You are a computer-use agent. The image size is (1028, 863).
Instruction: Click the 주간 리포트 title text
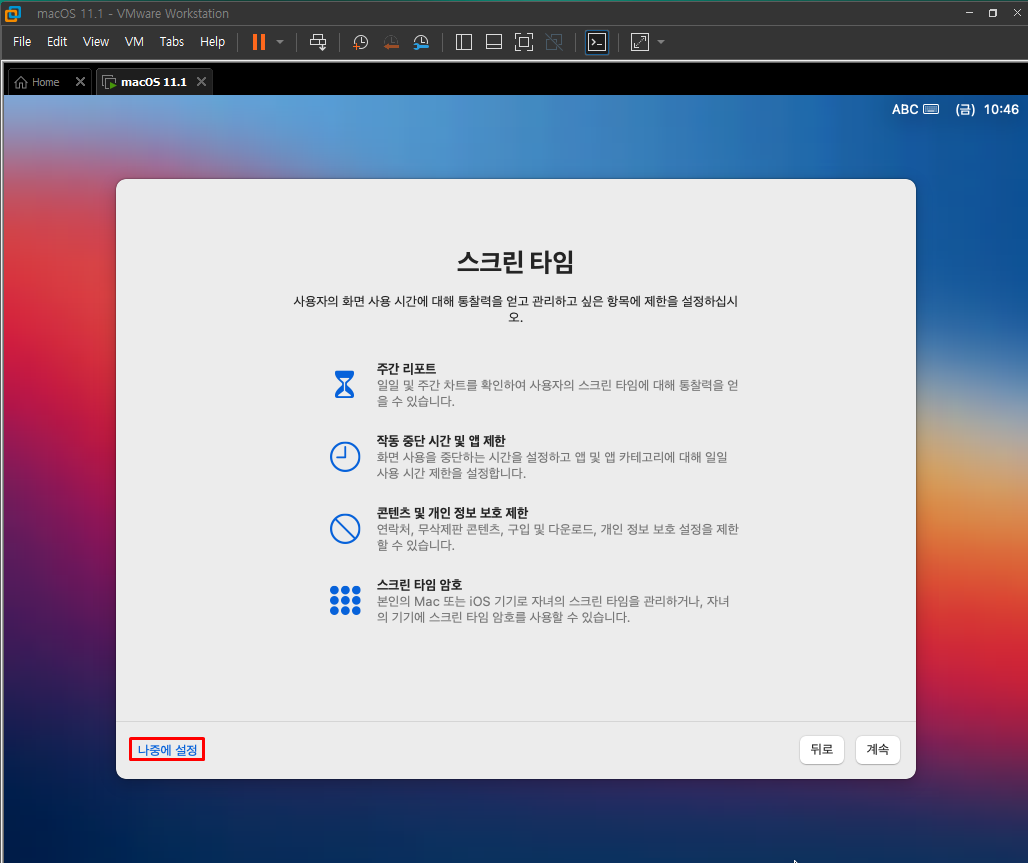point(406,369)
